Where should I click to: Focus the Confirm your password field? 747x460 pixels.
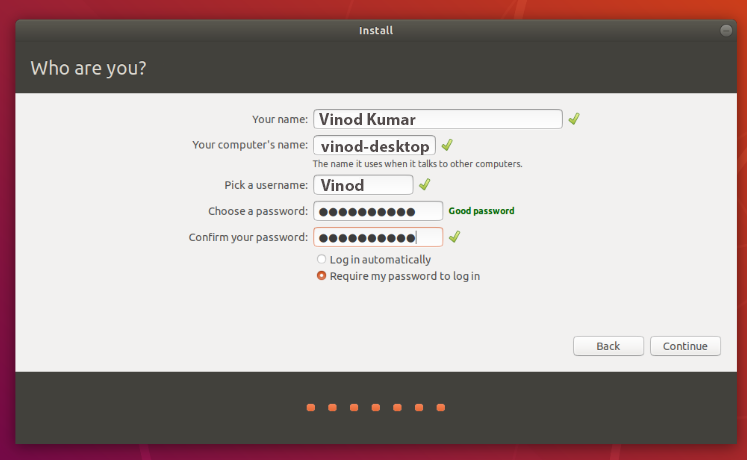(378, 237)
